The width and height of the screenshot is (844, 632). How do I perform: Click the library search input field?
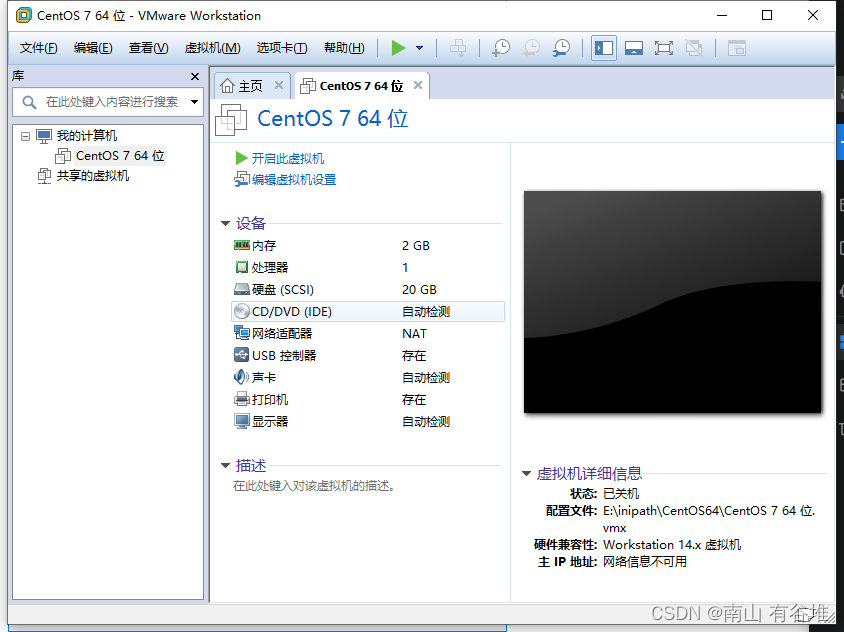coord(111,102)
